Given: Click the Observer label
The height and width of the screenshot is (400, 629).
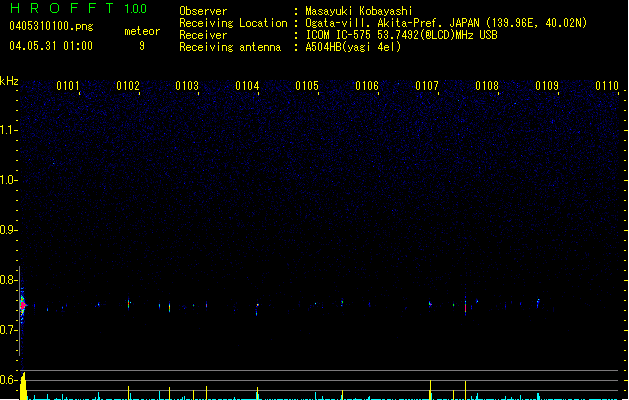Looking at the screenshot, I should [203, 11].
